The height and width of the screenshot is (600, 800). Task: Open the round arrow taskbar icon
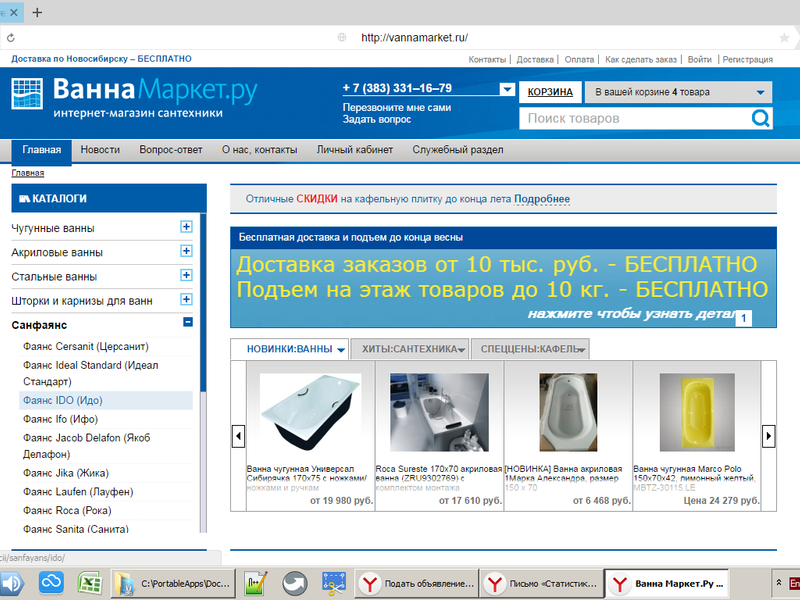click(x=294, y=583)
